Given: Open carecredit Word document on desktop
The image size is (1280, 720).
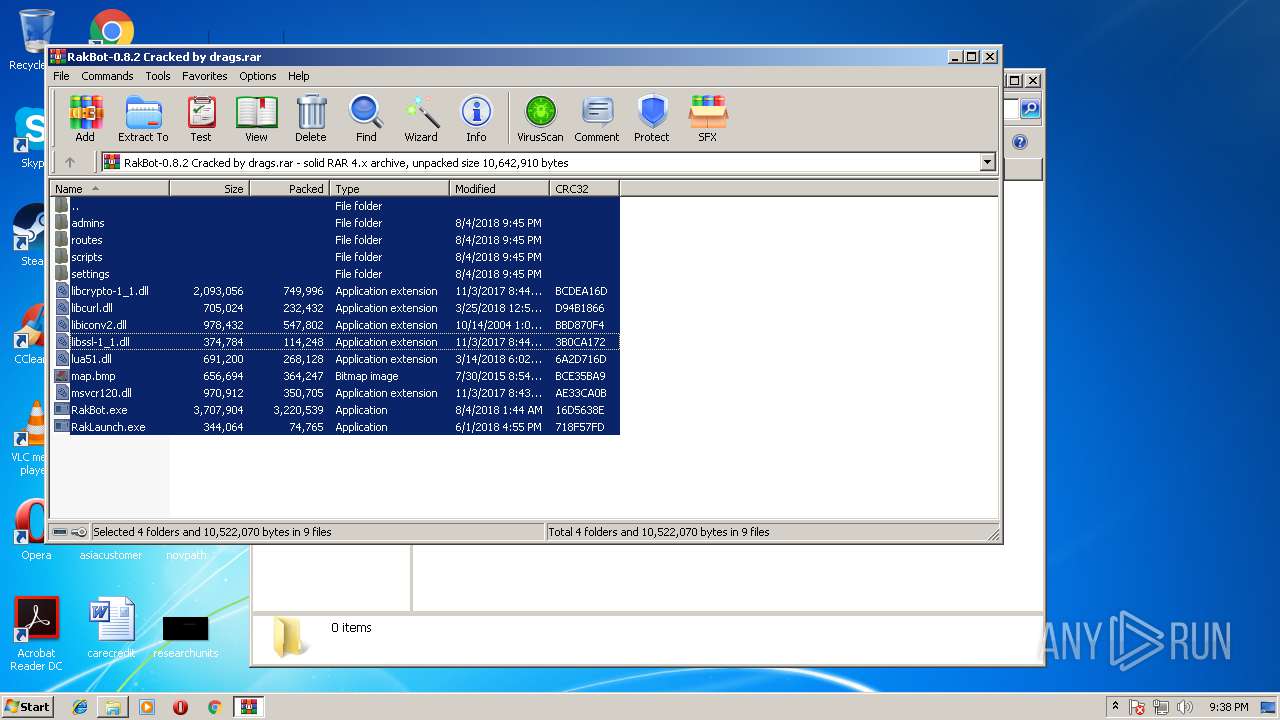Looking at the screenshot, I should [111, 629].
